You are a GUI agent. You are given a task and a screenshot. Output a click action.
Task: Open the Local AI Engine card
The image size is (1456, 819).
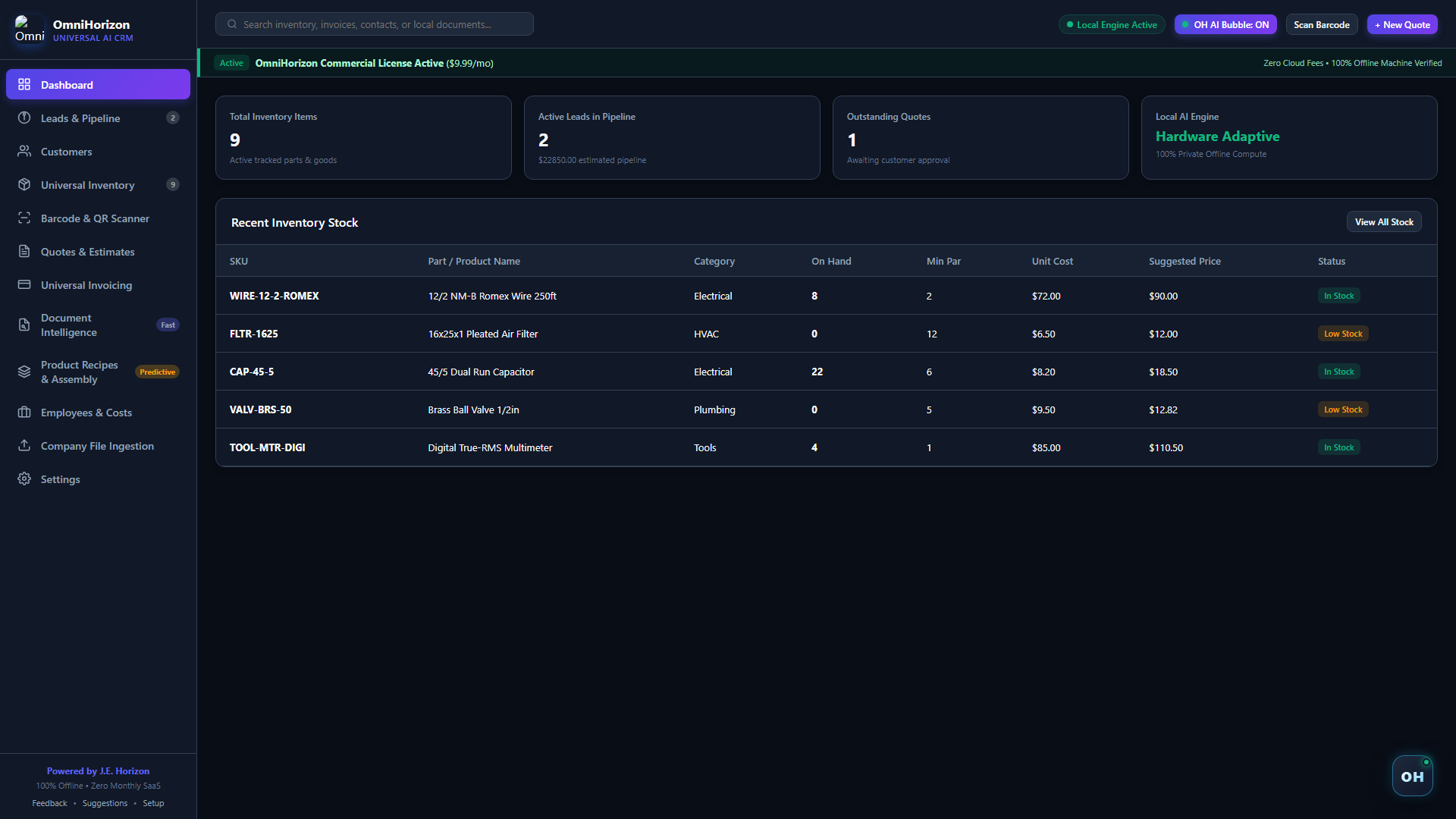tap(1289, 137)
